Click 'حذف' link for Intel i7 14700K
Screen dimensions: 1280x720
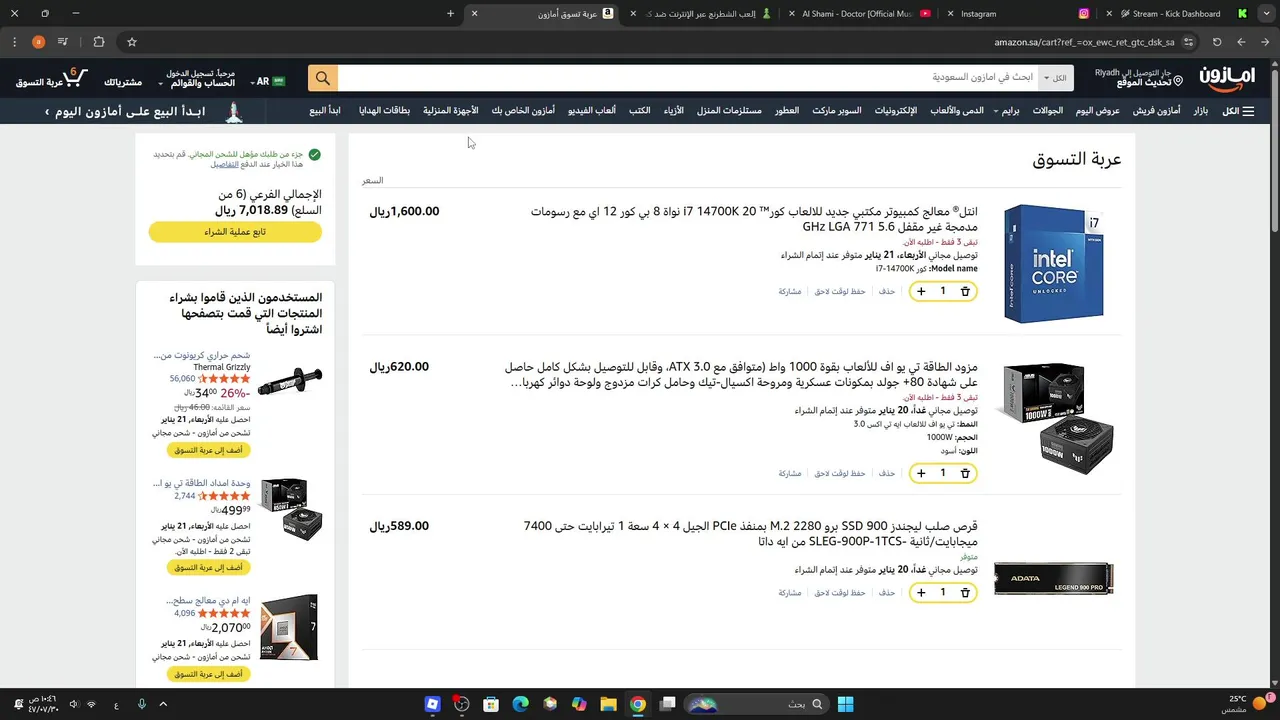click(887, 291)
